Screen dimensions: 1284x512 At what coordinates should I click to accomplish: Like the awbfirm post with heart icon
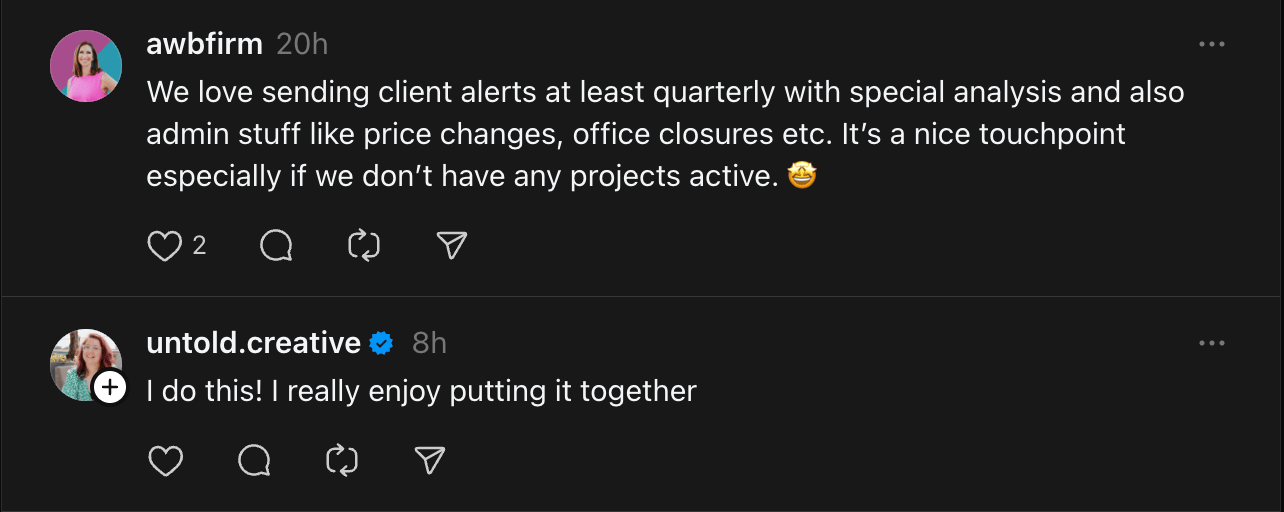click(164, 245)
